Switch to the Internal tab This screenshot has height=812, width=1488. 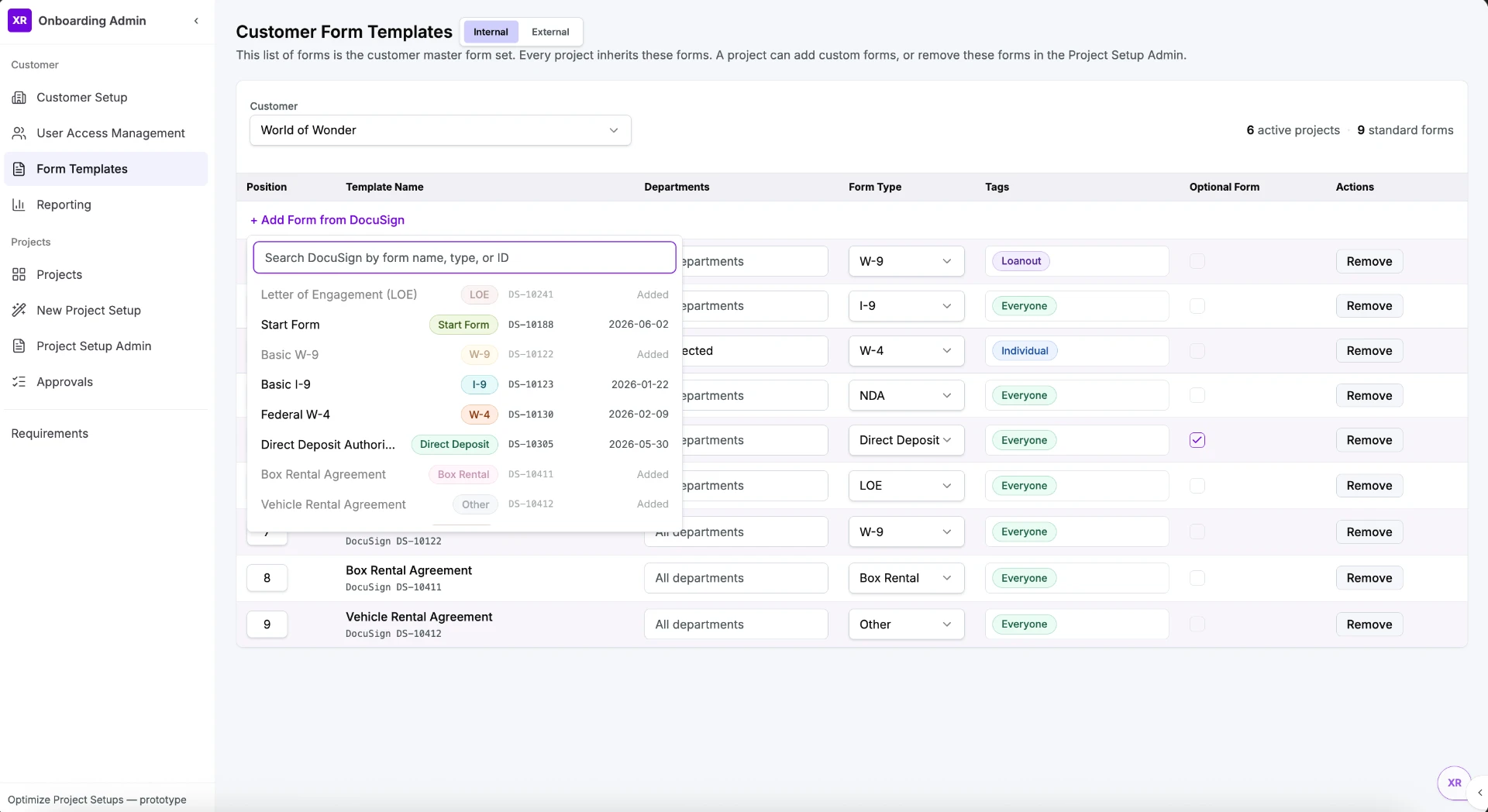(491, 32)
